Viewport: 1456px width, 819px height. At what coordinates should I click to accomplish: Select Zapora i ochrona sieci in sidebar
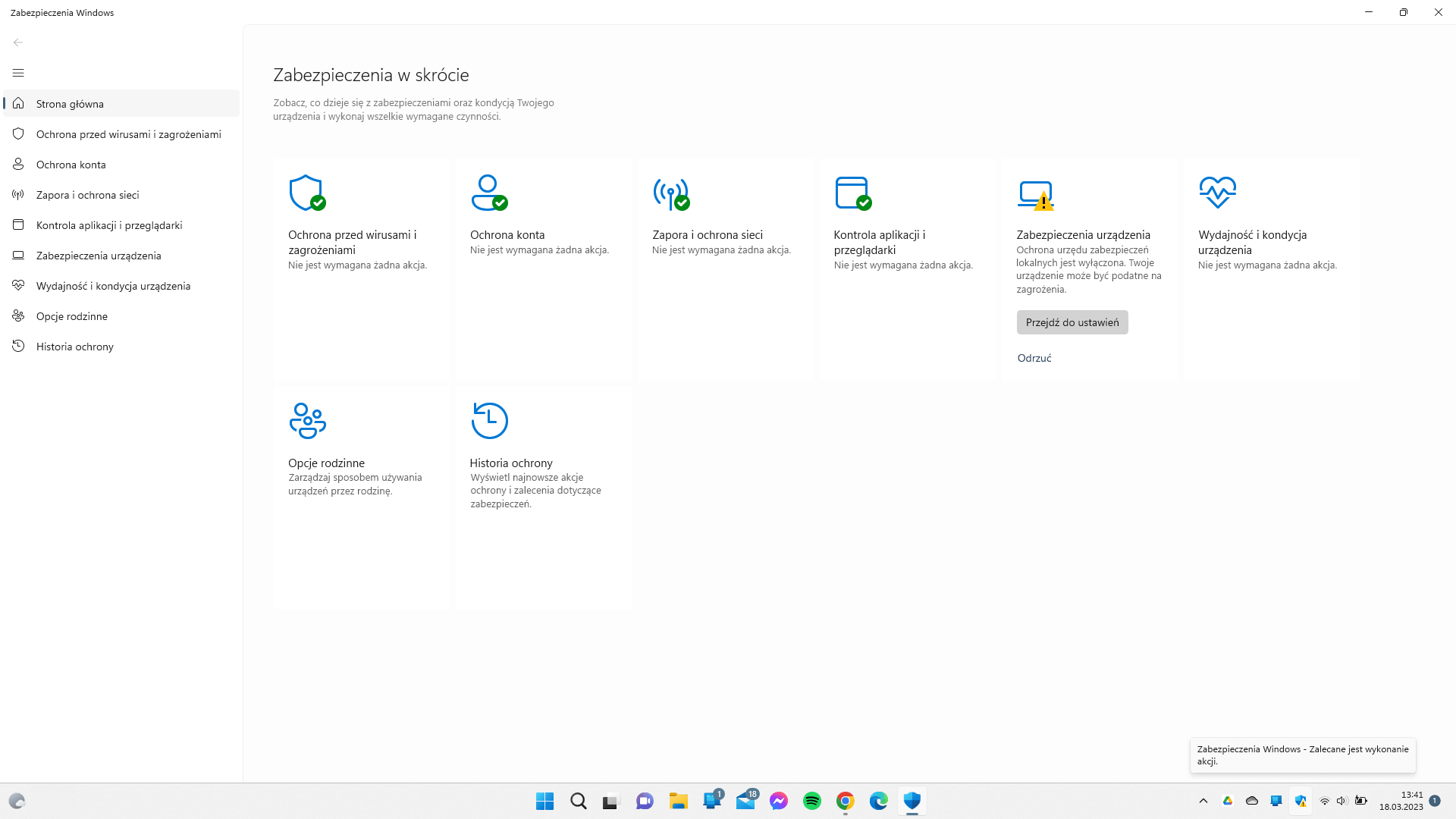(87, 195)
